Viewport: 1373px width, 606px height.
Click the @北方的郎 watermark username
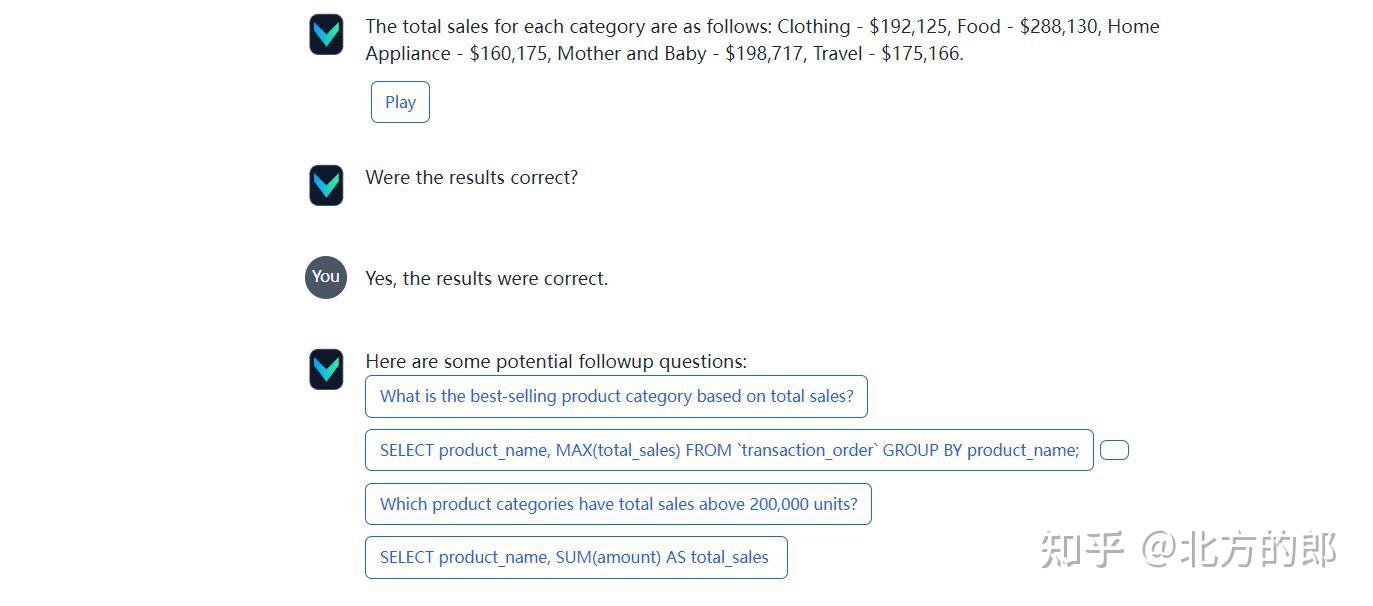(x=1239, y=549)
